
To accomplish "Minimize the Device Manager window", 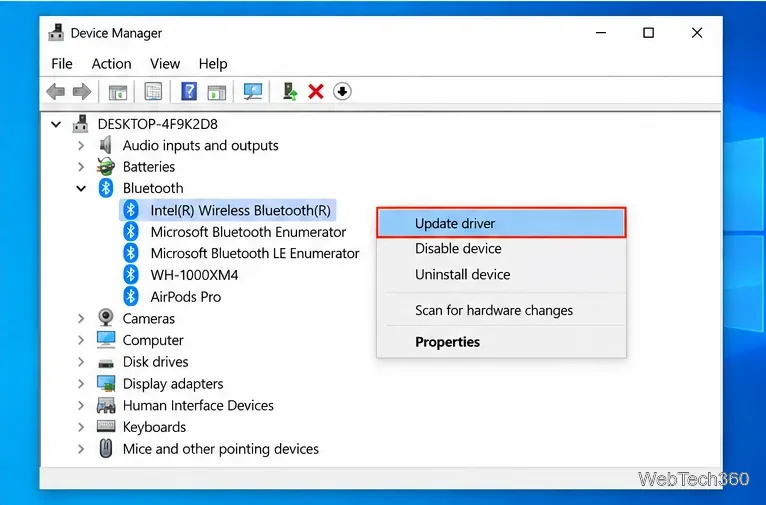I will click(x=601, y=33).
